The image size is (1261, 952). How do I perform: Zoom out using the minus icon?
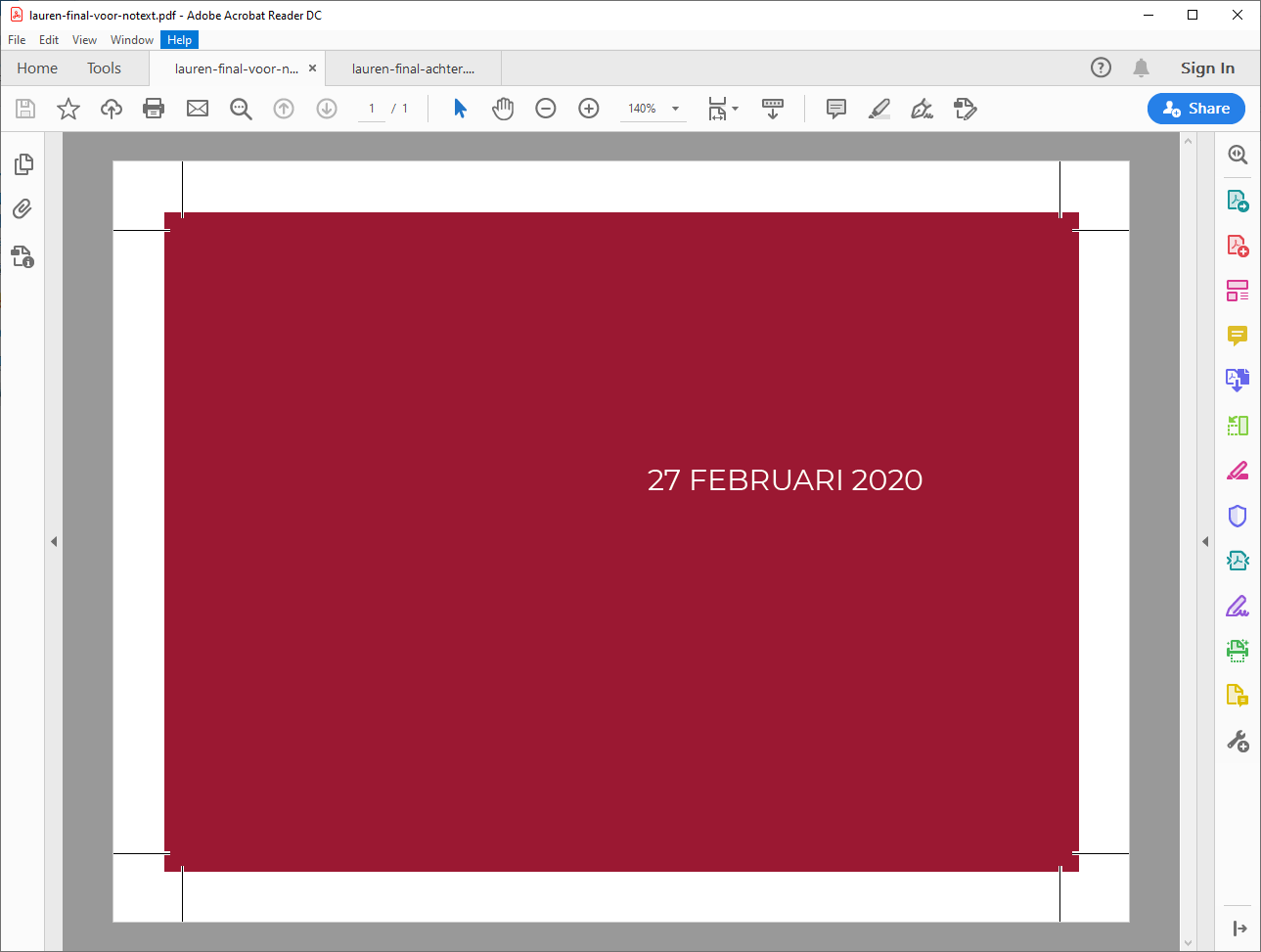click(546, 109)
